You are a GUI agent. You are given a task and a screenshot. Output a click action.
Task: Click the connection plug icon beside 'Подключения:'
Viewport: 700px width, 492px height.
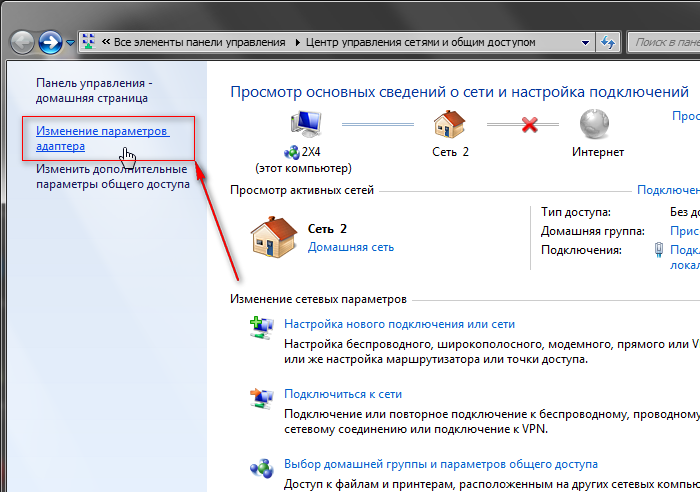point(659,250)
